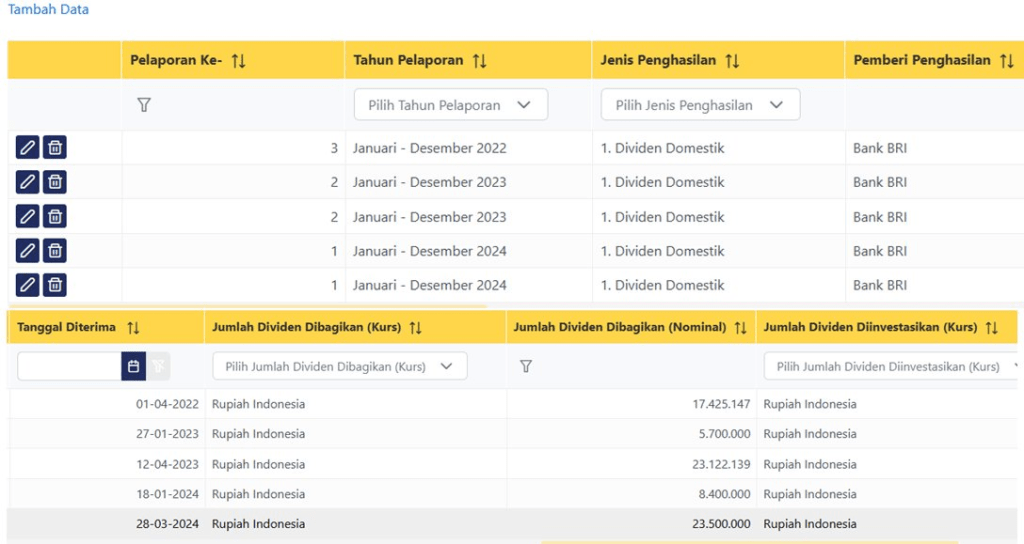
Task: Click the Jenis Penghasilan column header
Action: [658, 61]
